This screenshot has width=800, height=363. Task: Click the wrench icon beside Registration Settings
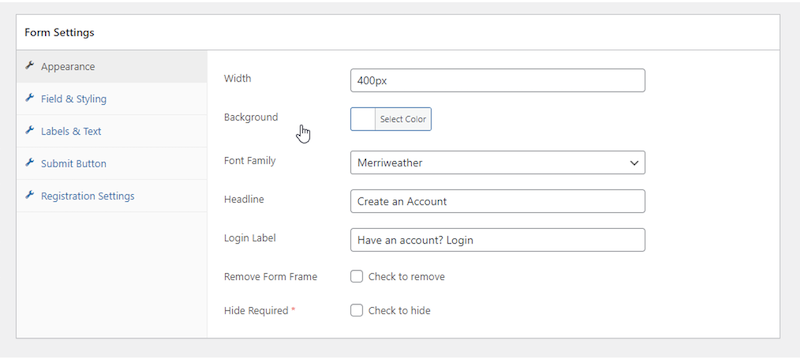pos(30,195)
